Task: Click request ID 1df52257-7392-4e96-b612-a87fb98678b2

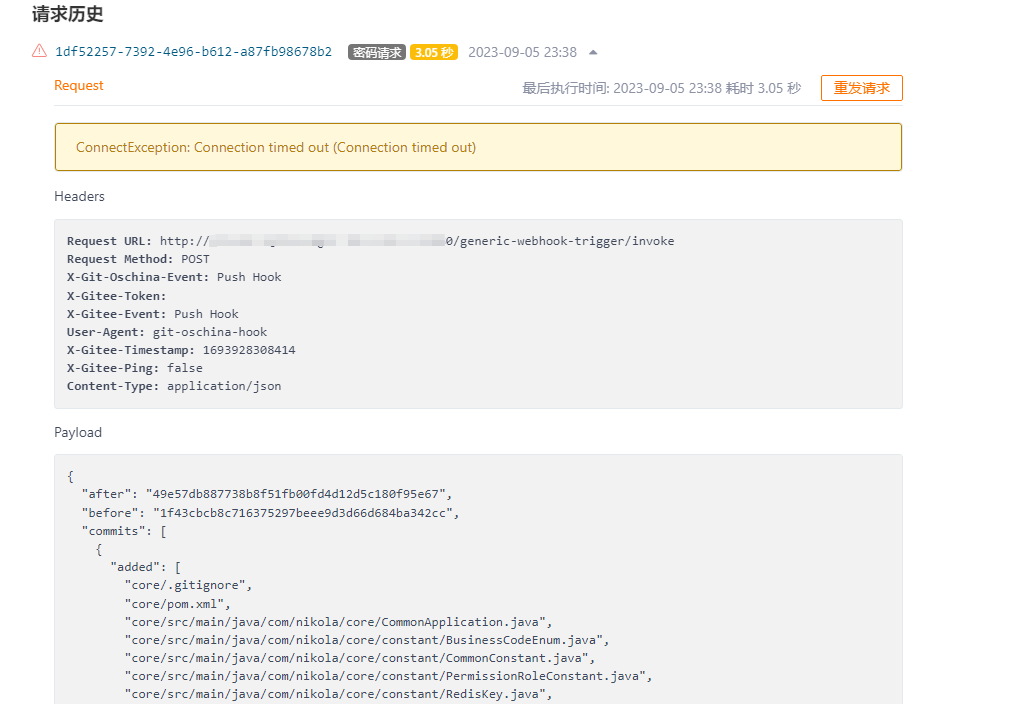Action: (x=193, y=52)
